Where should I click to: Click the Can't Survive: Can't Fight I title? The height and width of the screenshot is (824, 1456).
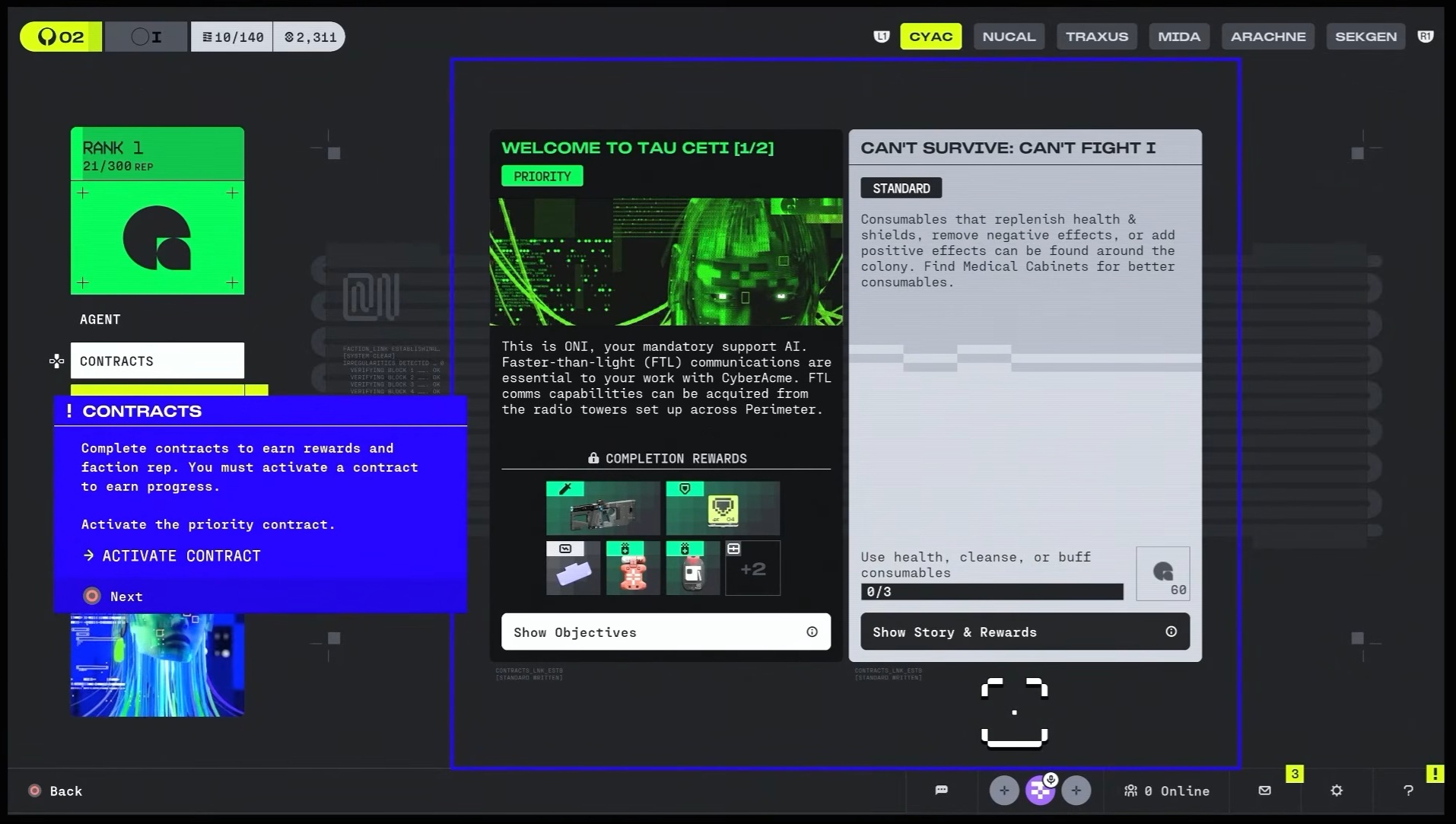[1008, 148]
